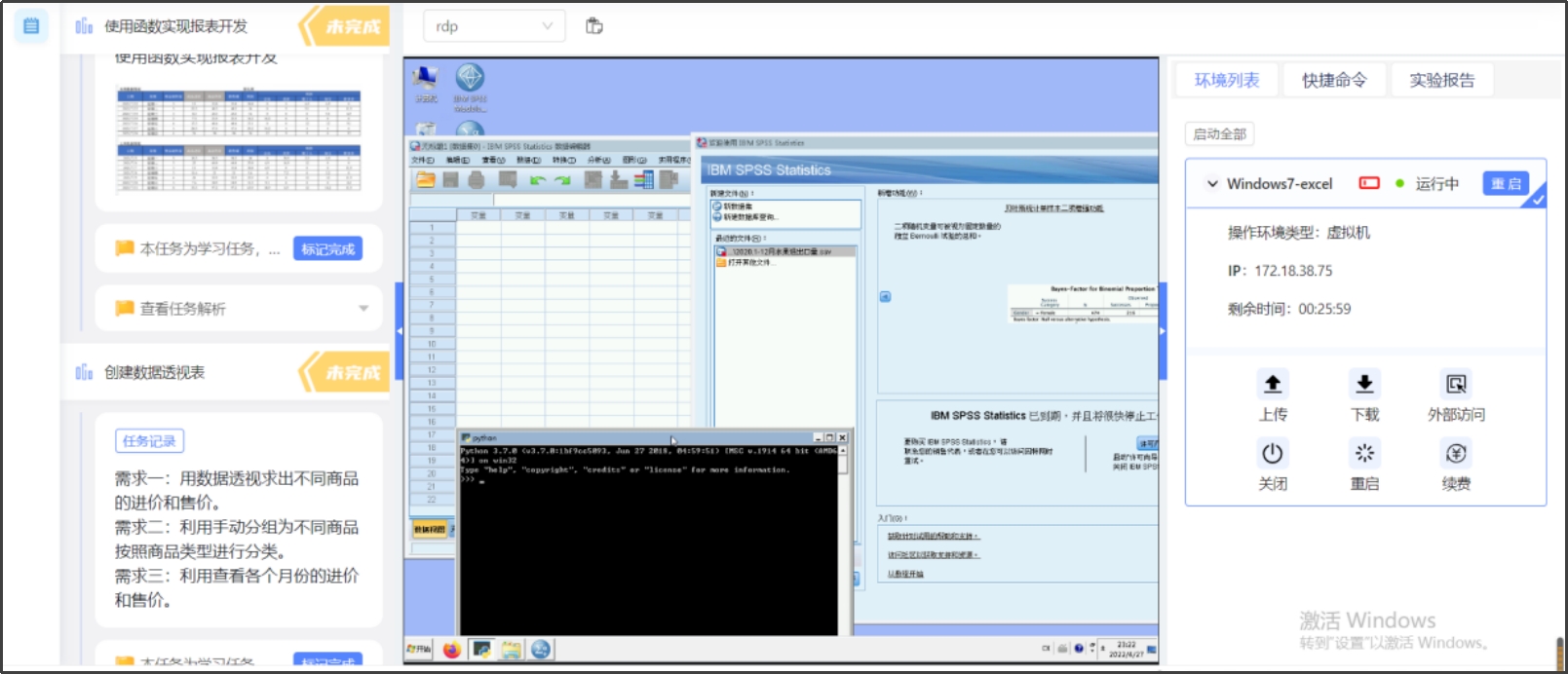Click the 任务记录 tag button
Viewport: 1568px width, 674px height.
(149, 441)
